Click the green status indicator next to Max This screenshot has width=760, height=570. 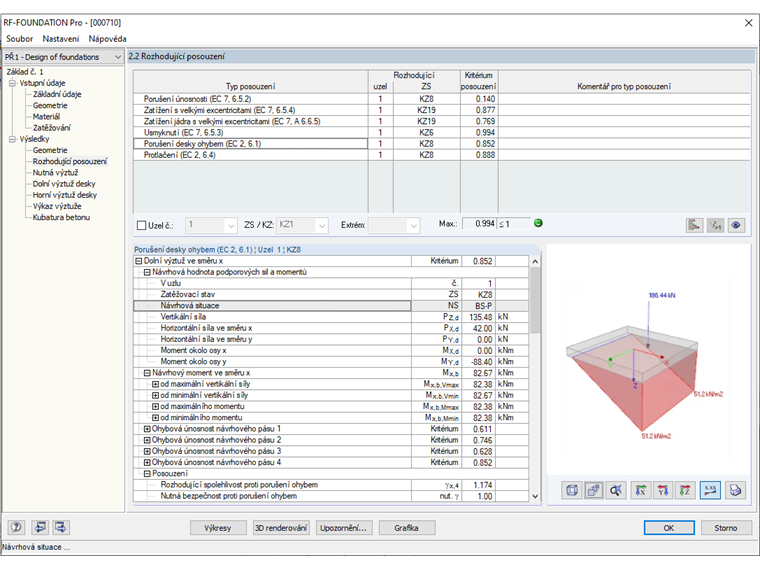[x=538, y=223]
